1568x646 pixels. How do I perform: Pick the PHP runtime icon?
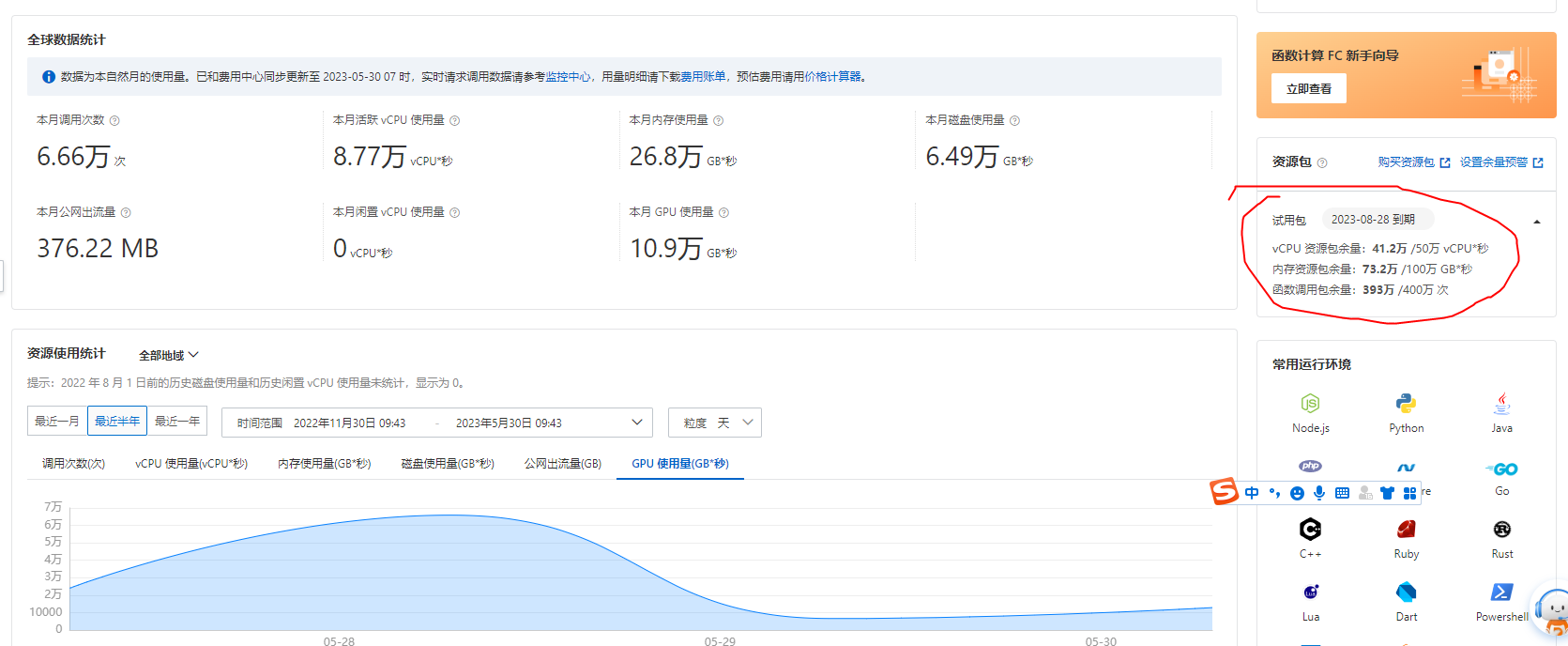(x=1310, y=466)
